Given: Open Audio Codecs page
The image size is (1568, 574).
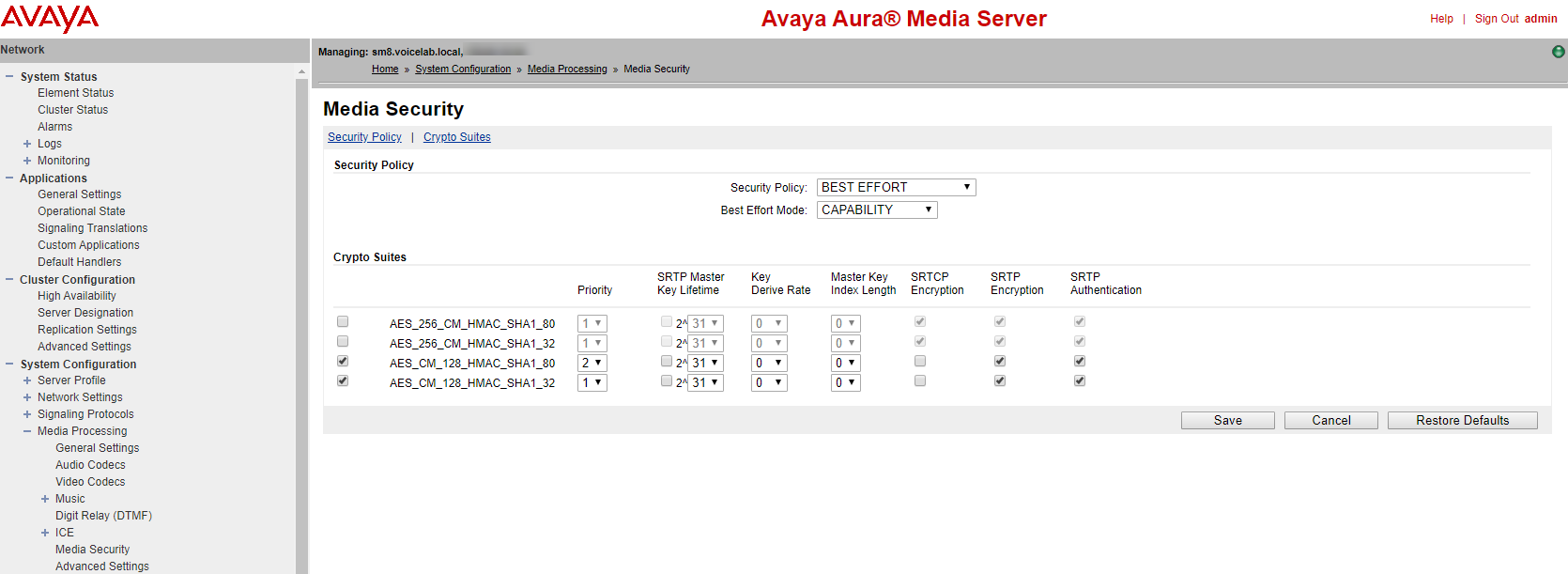Looking at the screenshot, I should [x=90, y=465].
